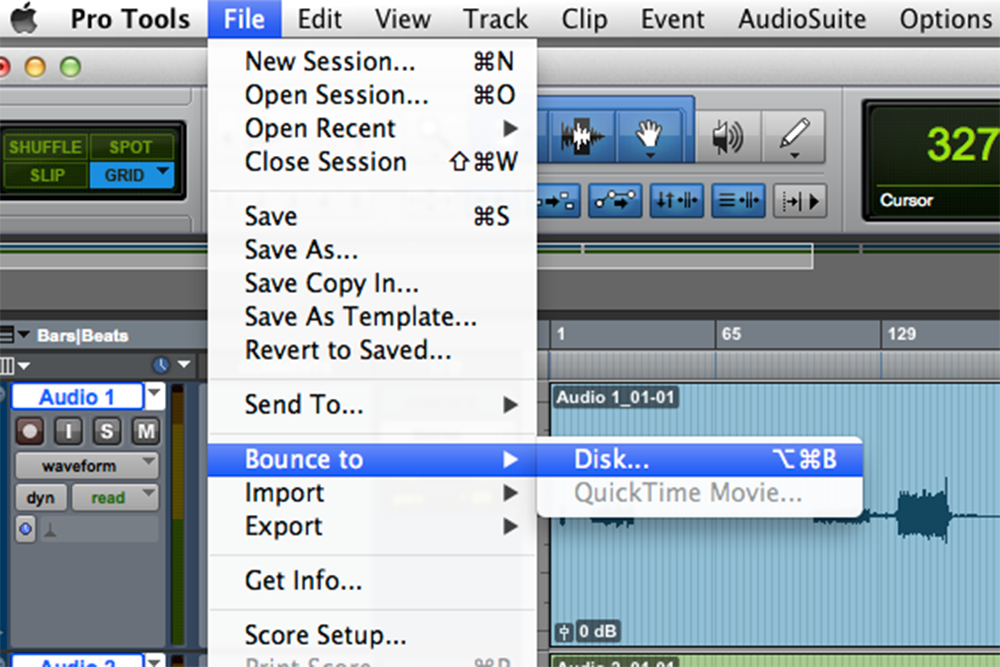
Task: Open the Pro Tools application menu
Action: pyautogui.click(x=130, y=18)
